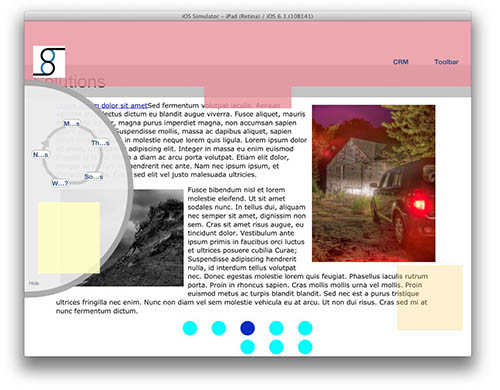Select the first cyan page dot in top row
Screen dimensions: 500x390
[x=190, y=328]
